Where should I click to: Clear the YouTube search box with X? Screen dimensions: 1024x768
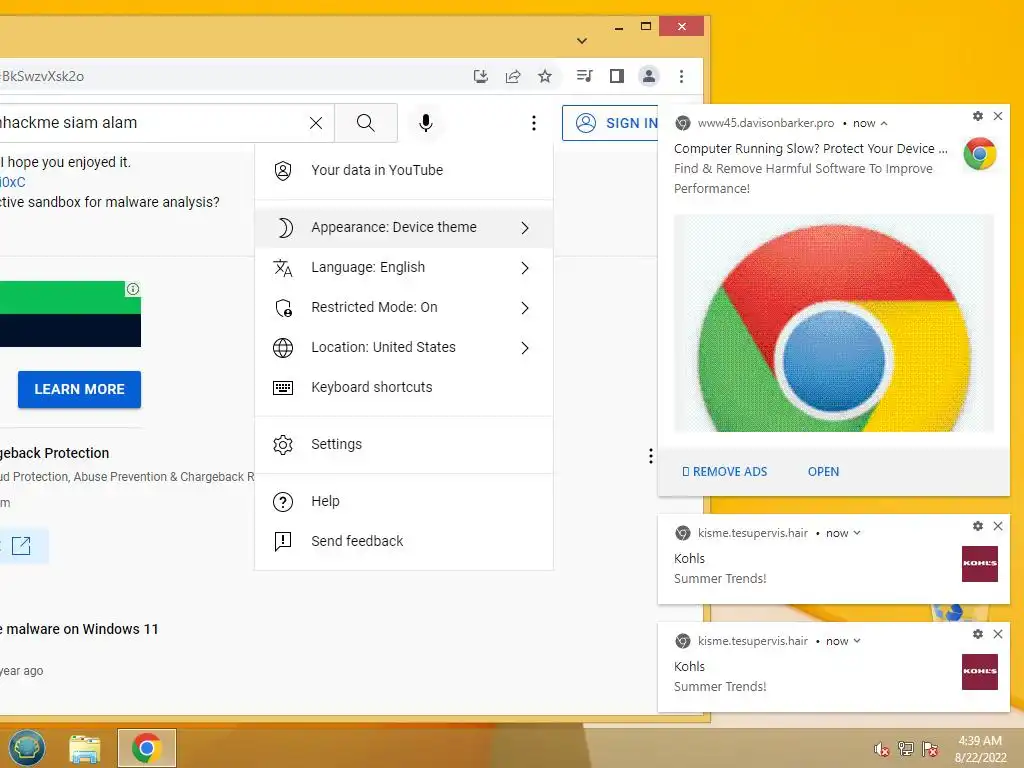(x=316, y=123)
